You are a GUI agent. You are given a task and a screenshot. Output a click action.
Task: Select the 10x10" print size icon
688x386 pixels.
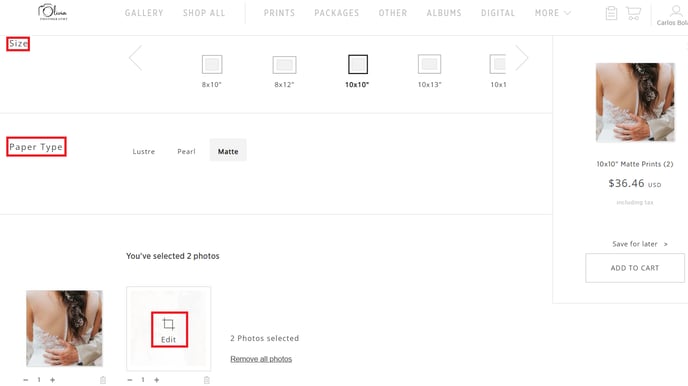click(358, 64)
